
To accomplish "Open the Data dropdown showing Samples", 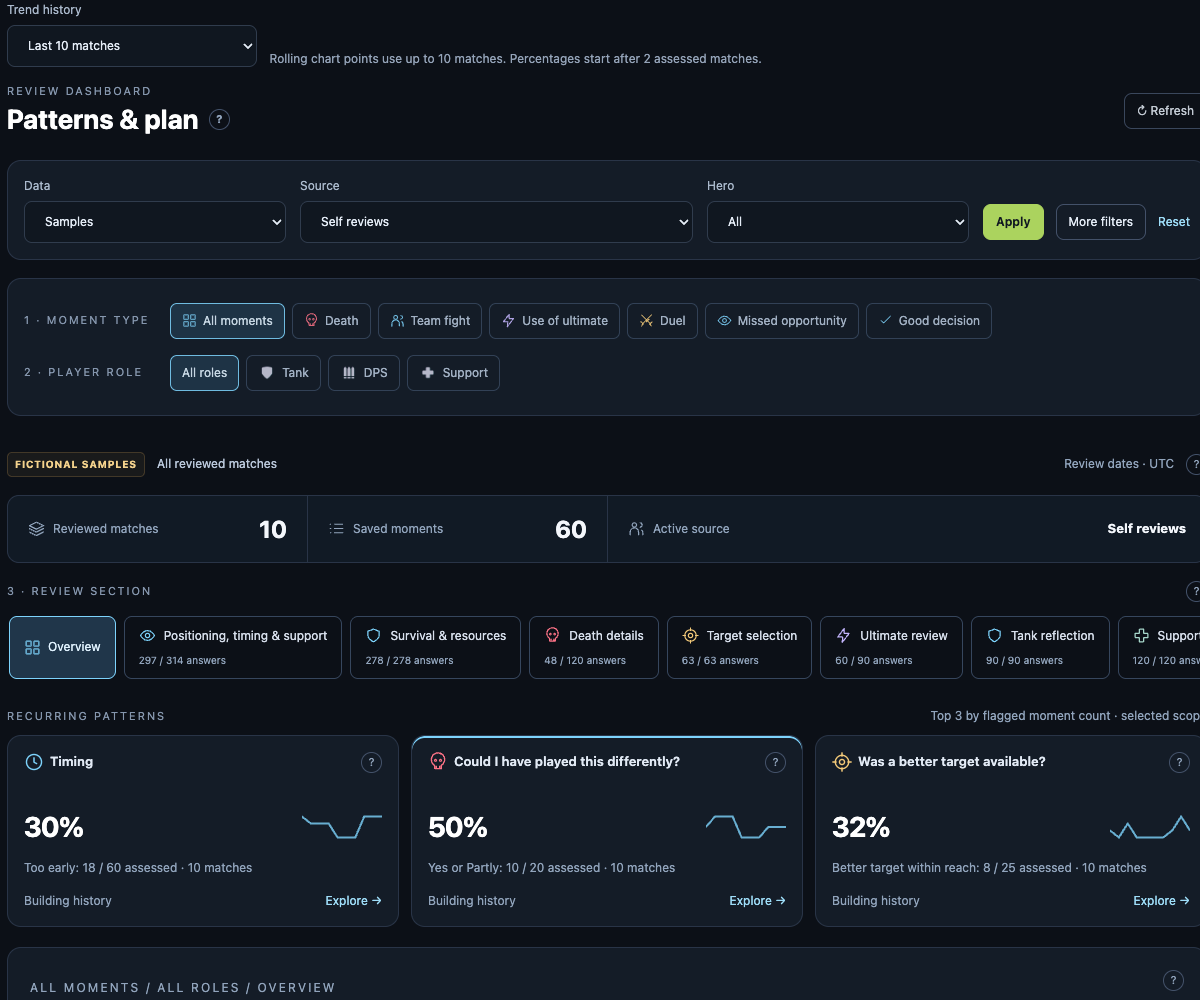I will click(x=155, y=222).
